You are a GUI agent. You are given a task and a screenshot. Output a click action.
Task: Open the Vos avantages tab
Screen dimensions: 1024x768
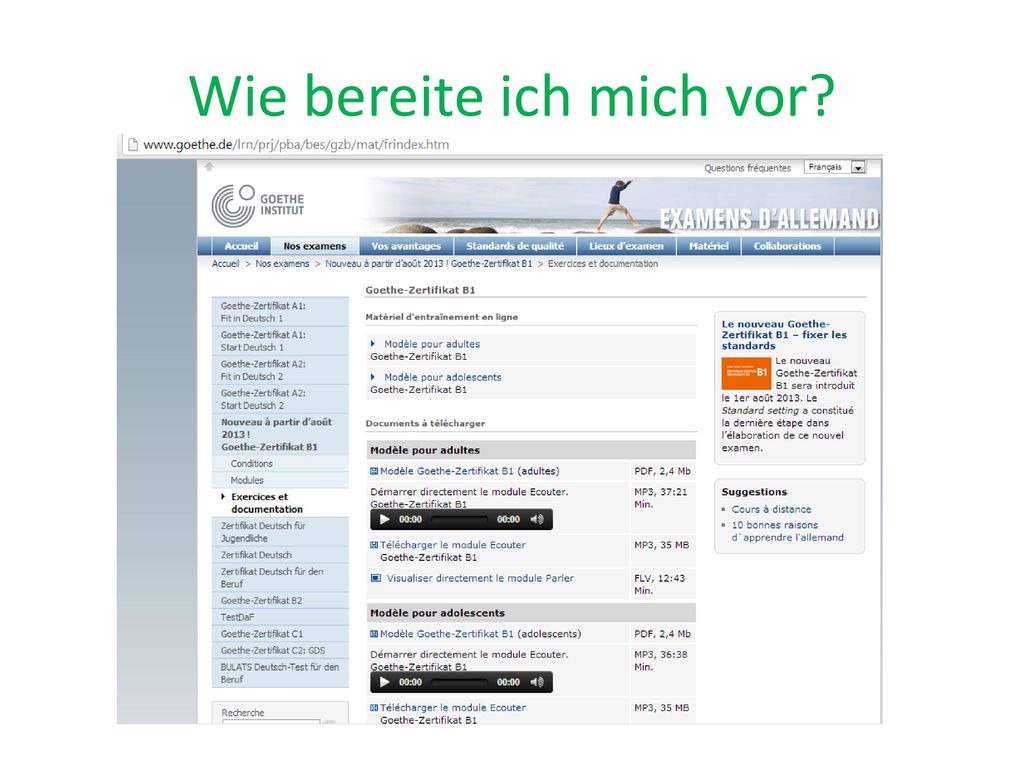406,246
